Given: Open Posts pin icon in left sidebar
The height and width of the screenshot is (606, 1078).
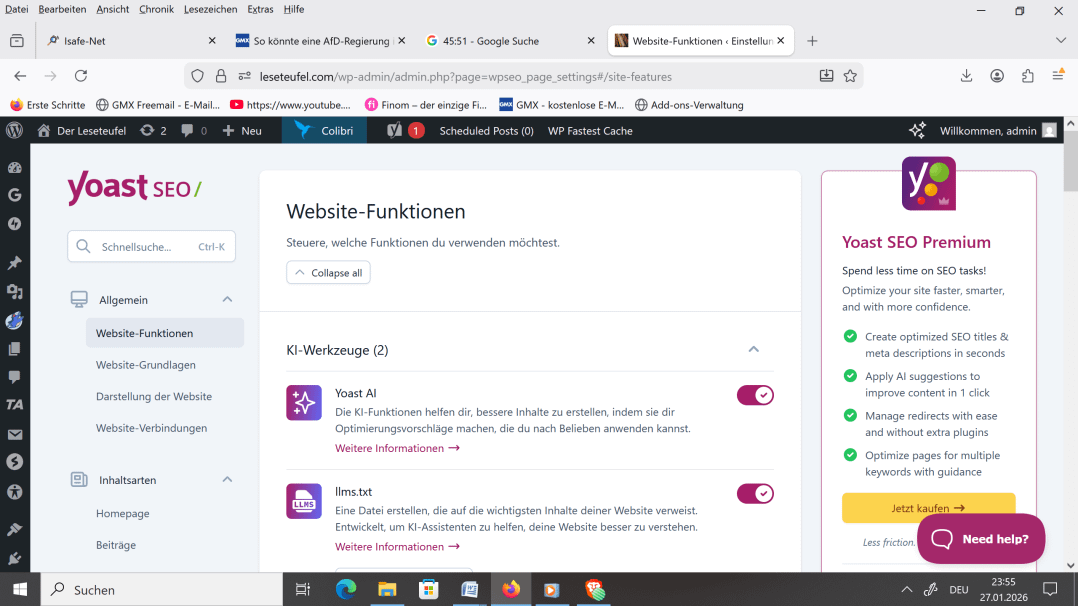Looking at the screenshot, I should pyautogui.click(x=14, y=263).
